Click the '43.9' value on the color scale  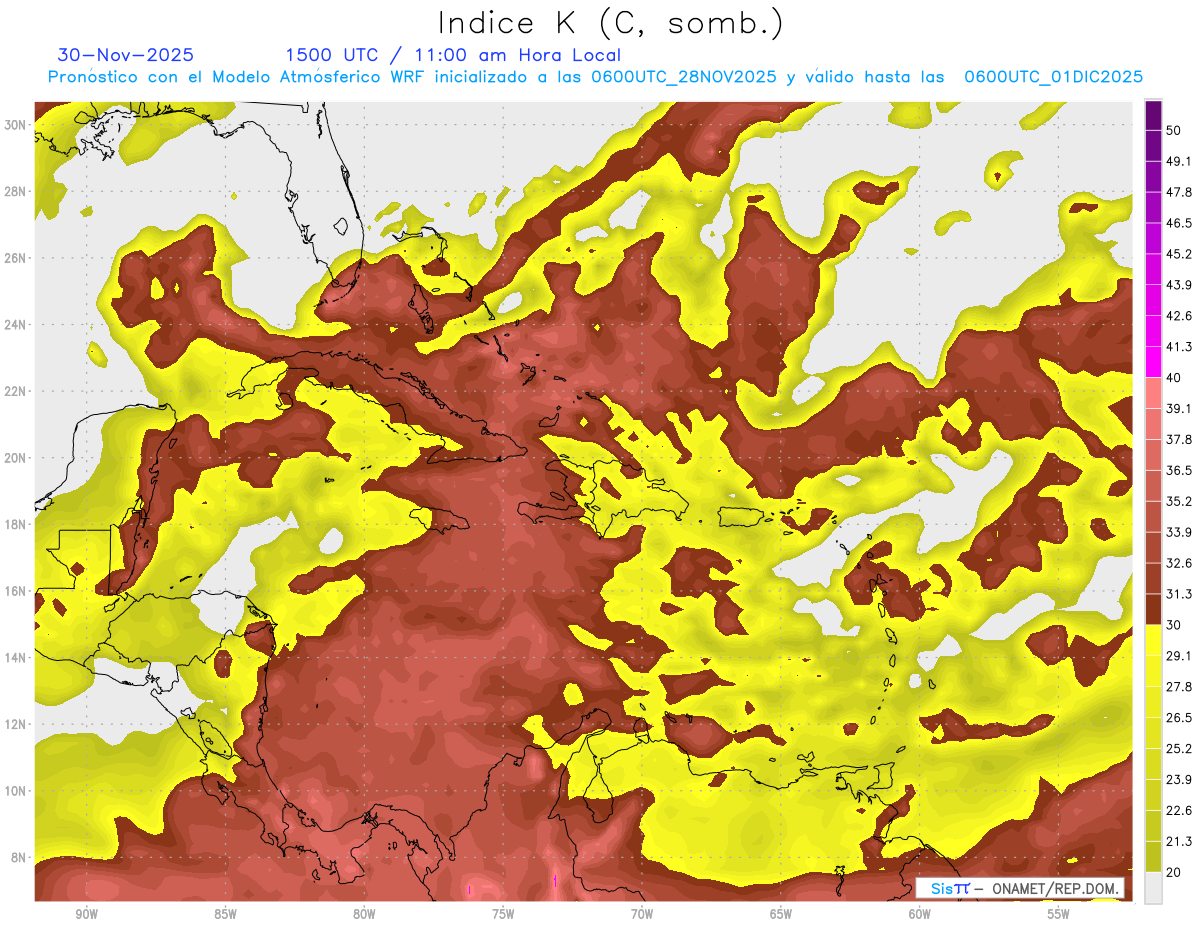tap(1179, 285)
